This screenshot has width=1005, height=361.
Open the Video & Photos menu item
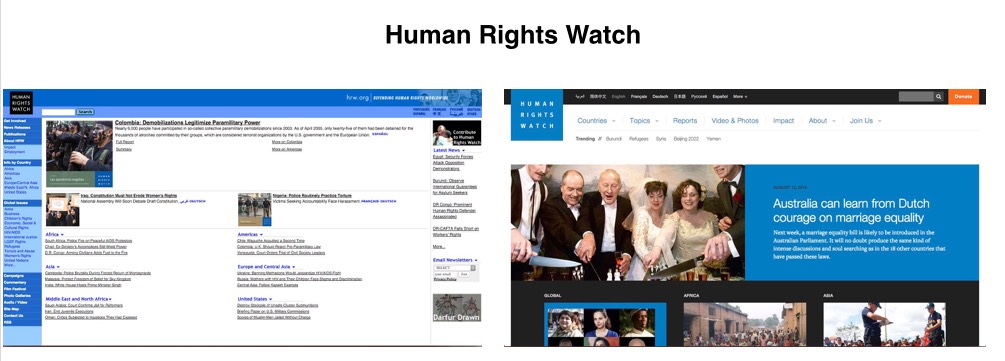click(735, 121)
